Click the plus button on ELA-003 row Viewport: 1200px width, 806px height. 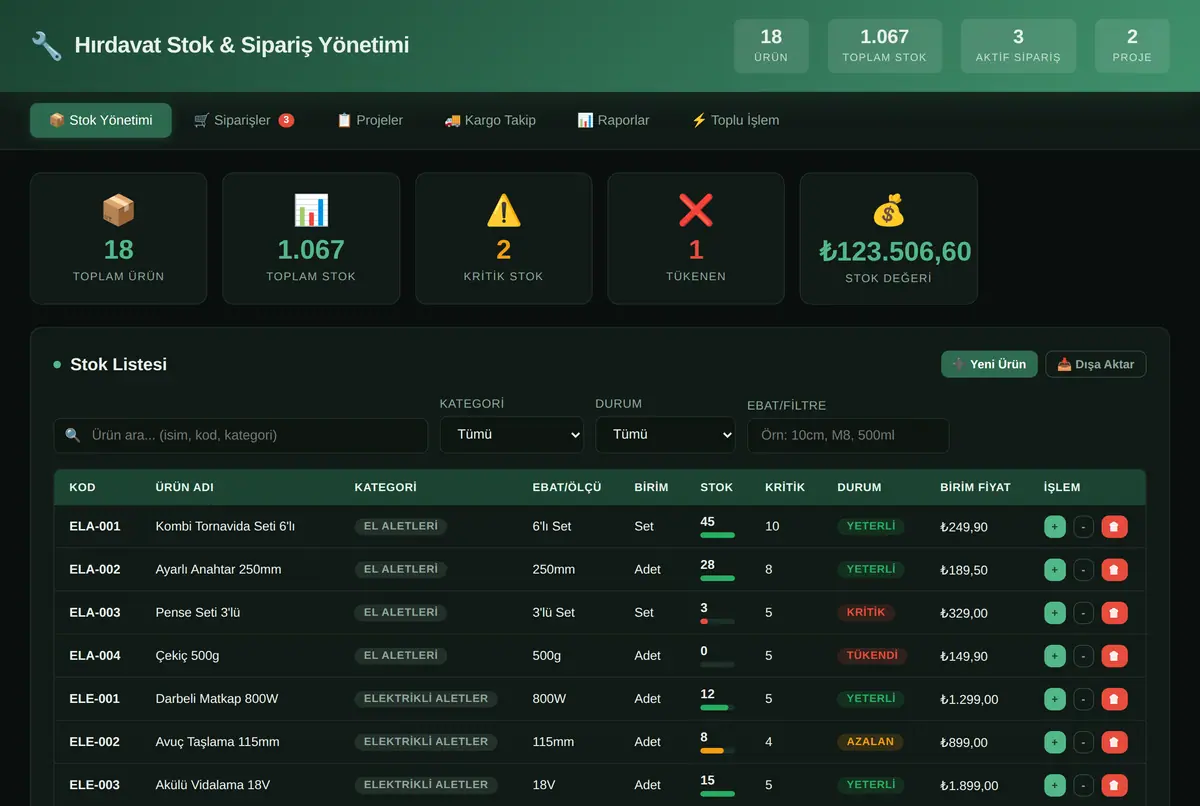pyautogui.click(x=1055, y=613)
